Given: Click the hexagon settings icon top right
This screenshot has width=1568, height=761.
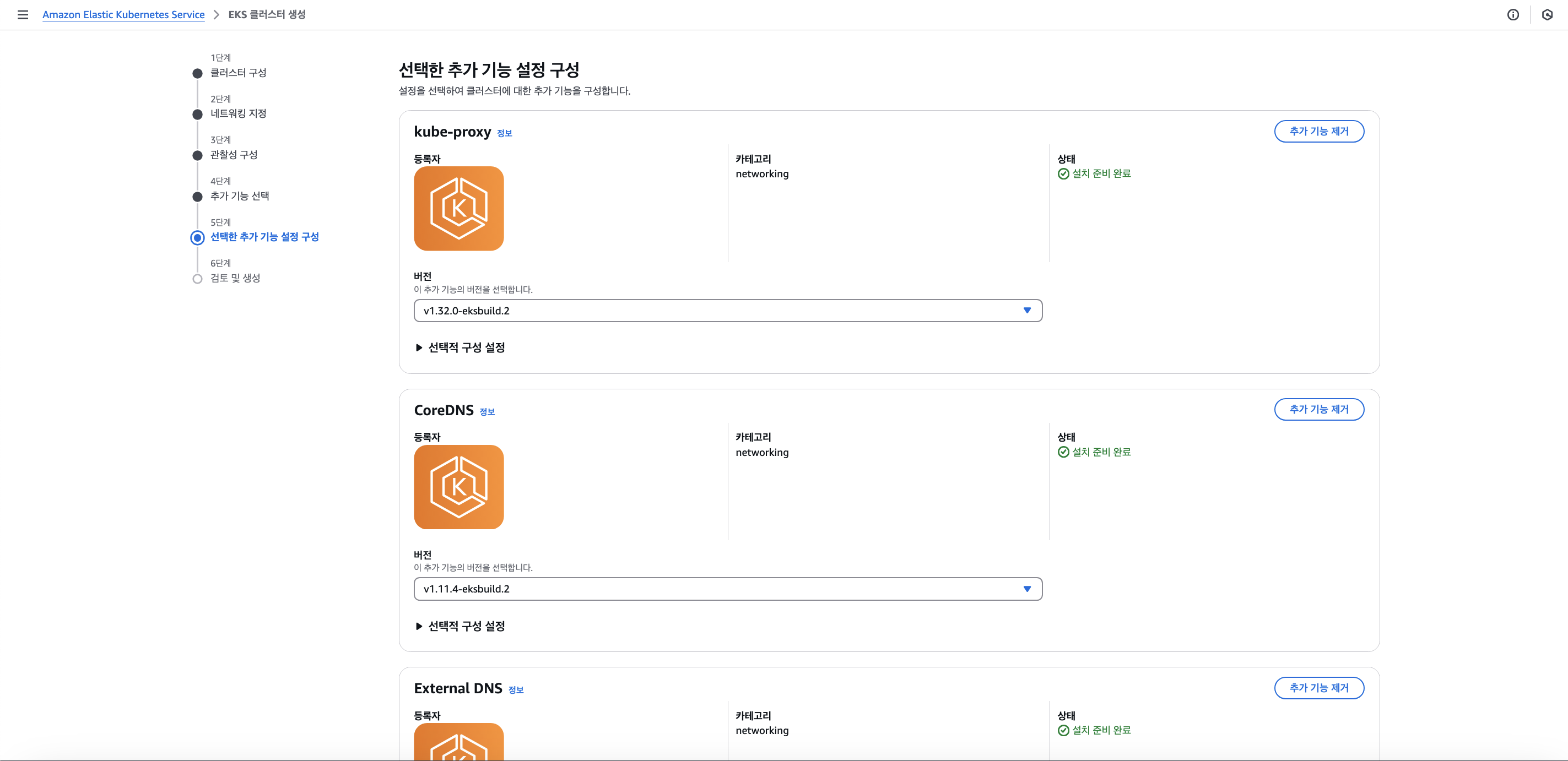Looking at the screenshot, I should (1547, 15).
